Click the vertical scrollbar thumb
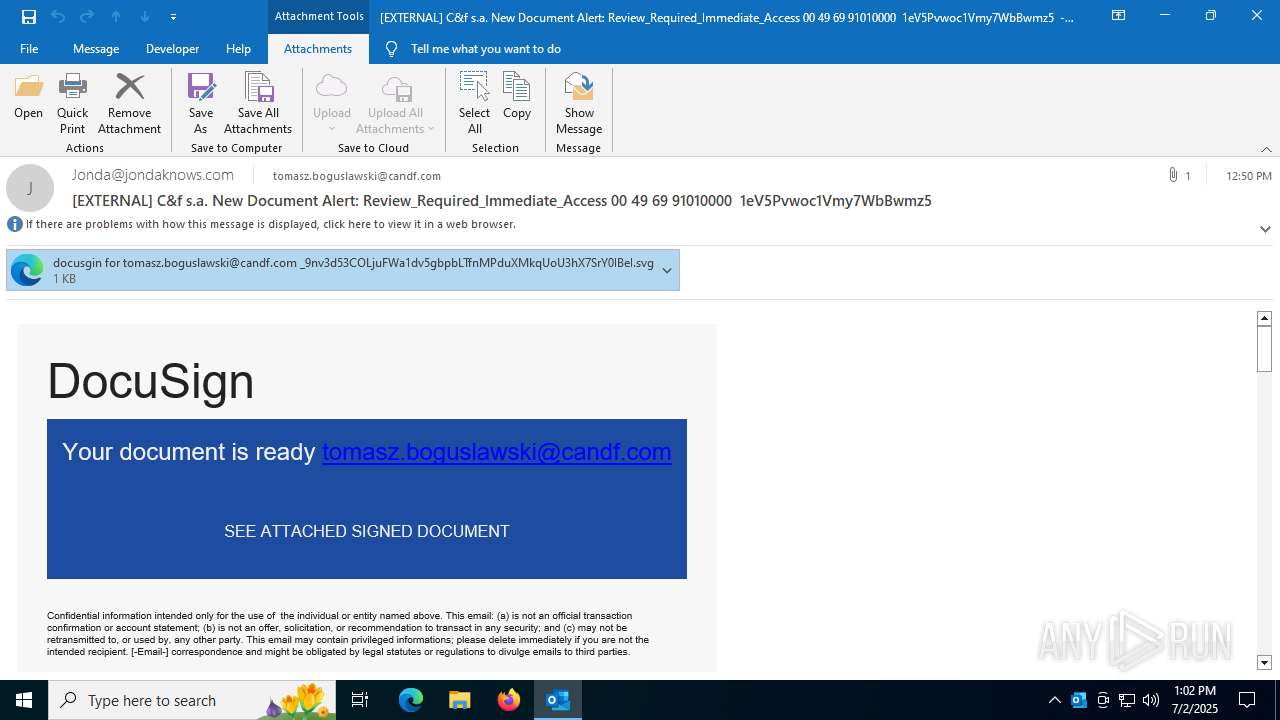This screenshot has width=1280, height=720. (x=1264, y=349)
